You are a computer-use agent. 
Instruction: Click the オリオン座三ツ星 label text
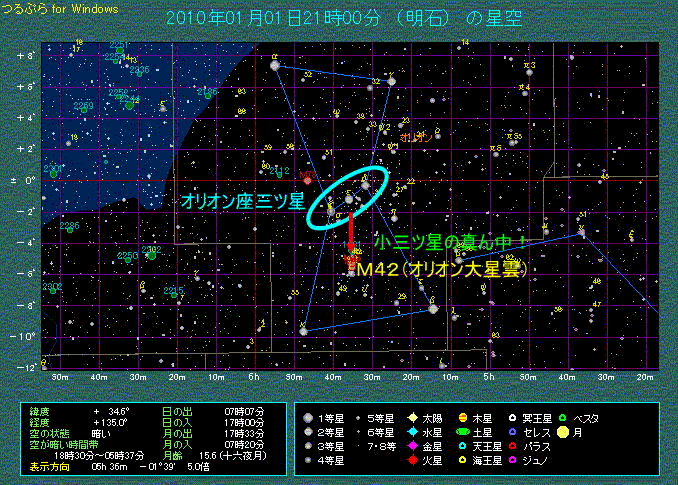coord(242,201)
